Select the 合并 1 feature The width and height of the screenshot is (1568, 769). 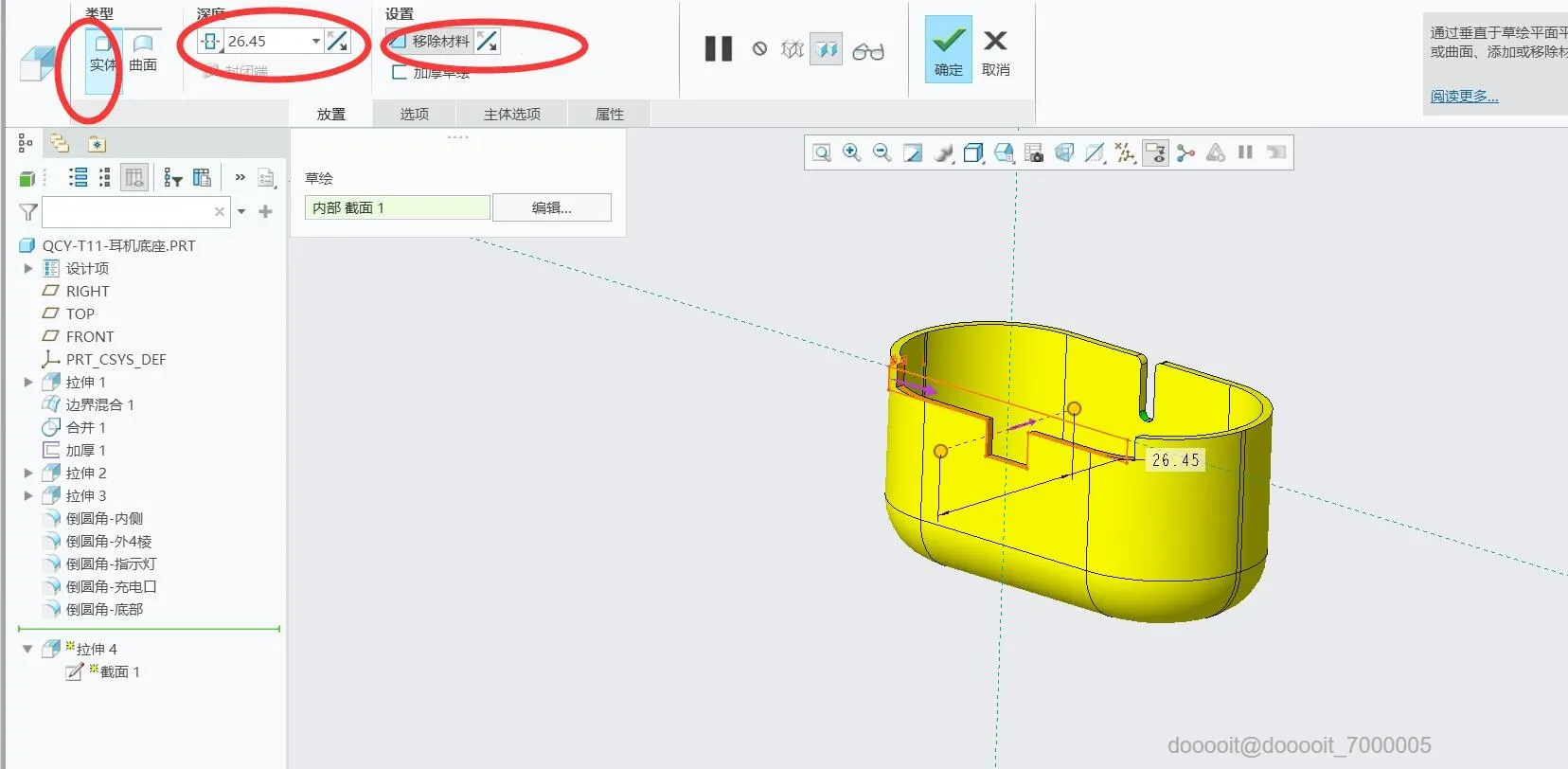(85, 427)
